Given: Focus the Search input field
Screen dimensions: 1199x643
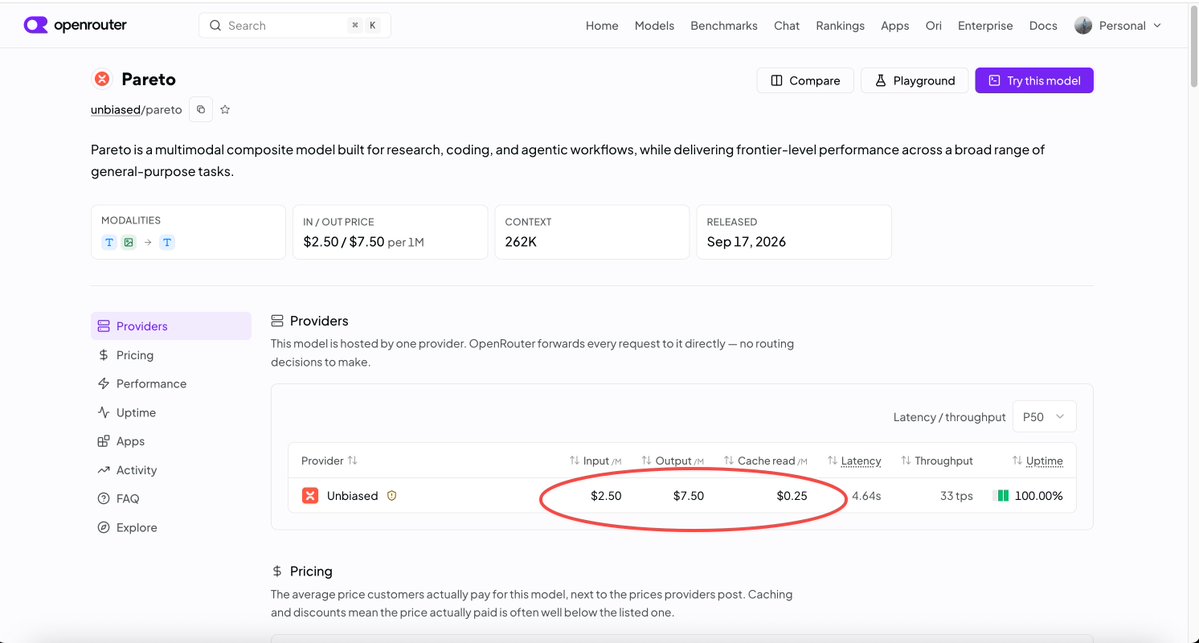Looking at the screenshot, I should click(x=294, y=25).
